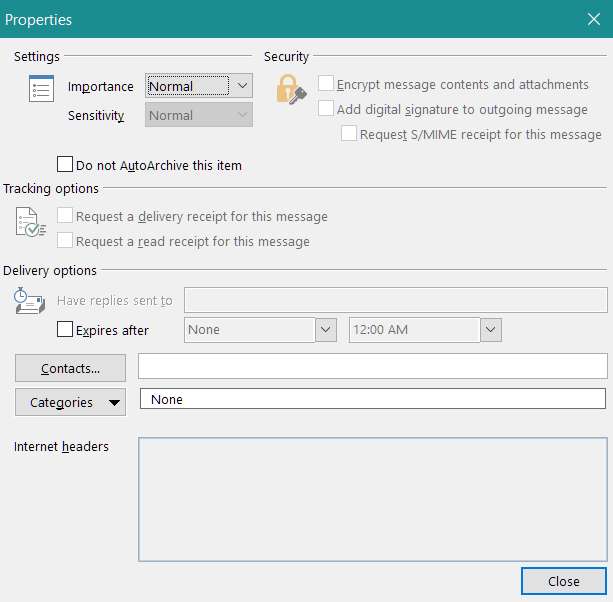Close the Properties dialog with the X
Viewport: 613px width, 602px height.
pyautogui.click(x=592, y=19)
